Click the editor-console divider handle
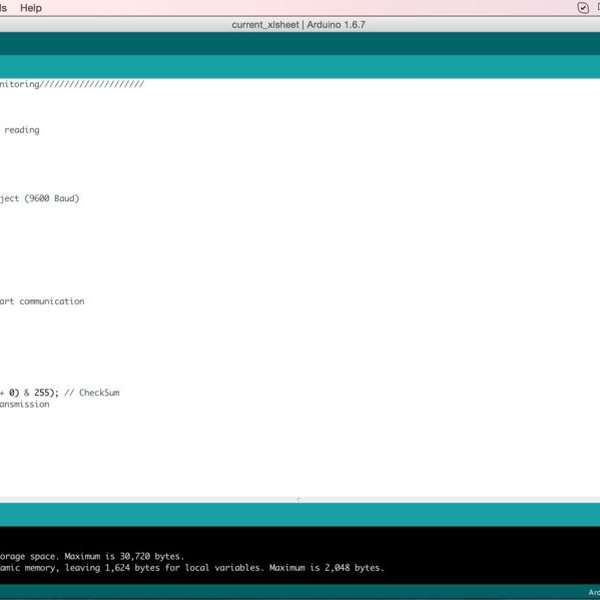The width and height of the screenshot is (600, 600). (x=299, y=499)
